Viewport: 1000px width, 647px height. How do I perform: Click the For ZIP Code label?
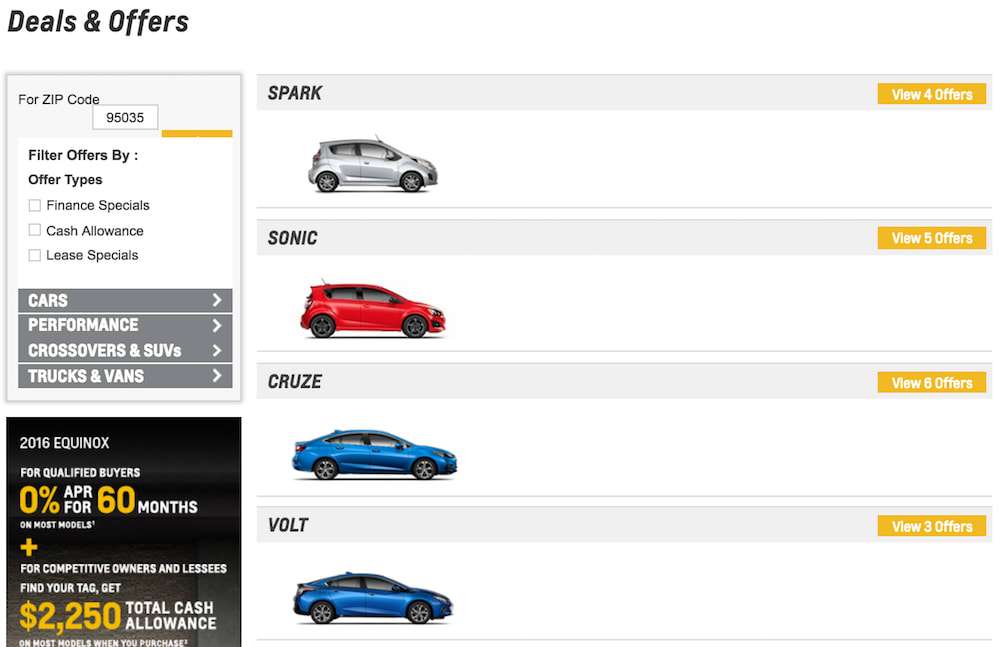[59, 100]
